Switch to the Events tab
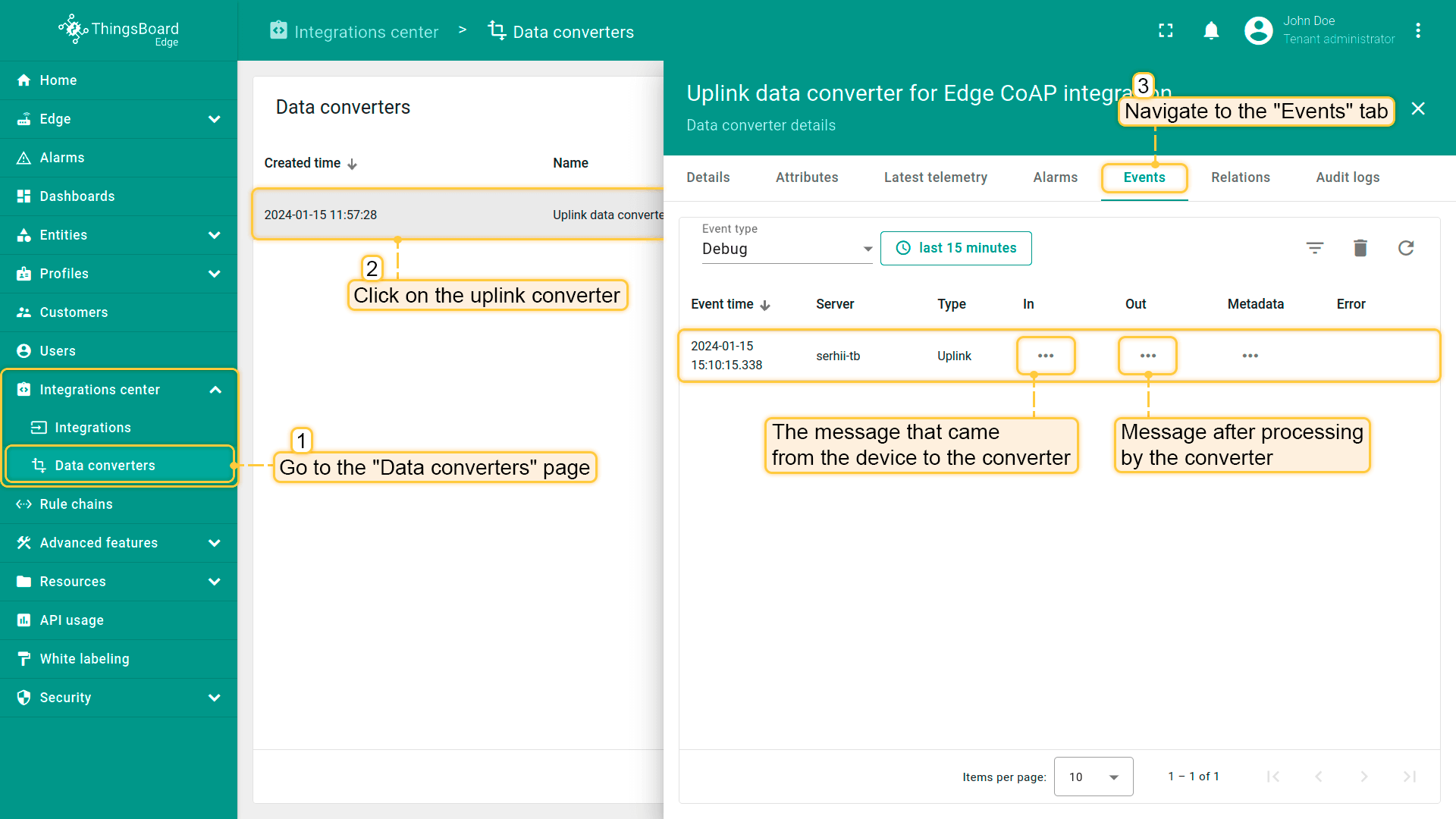 [1144, 177]
